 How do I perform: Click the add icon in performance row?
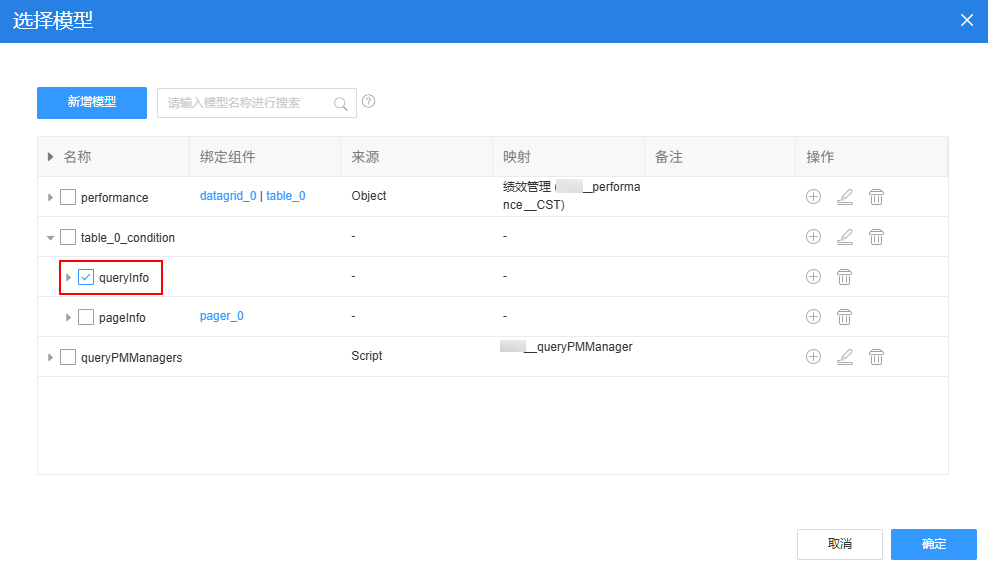click(x=813, y=197)
